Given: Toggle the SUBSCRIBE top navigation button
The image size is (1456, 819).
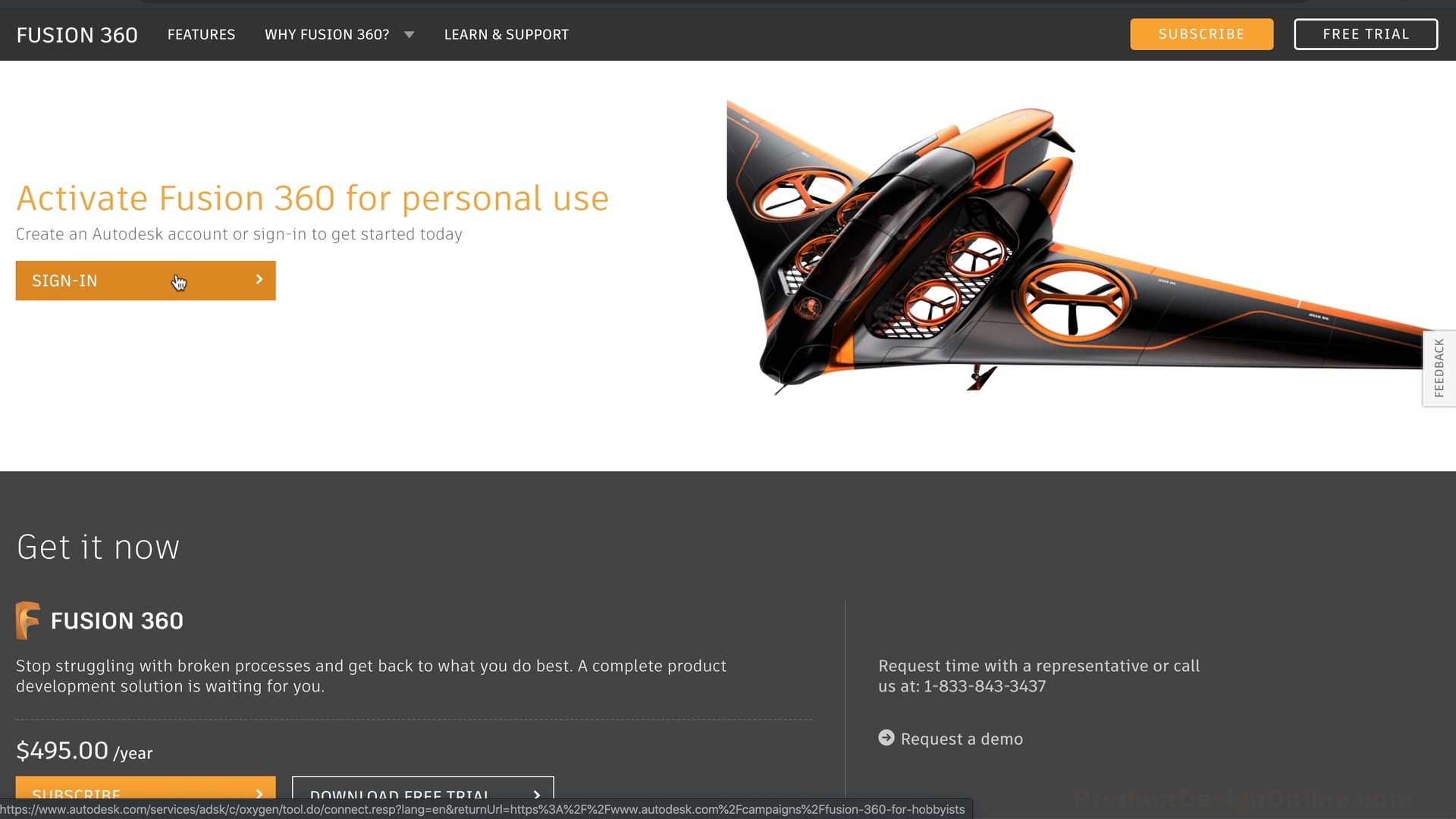Looking at the screenshot, I should 1201,33.
